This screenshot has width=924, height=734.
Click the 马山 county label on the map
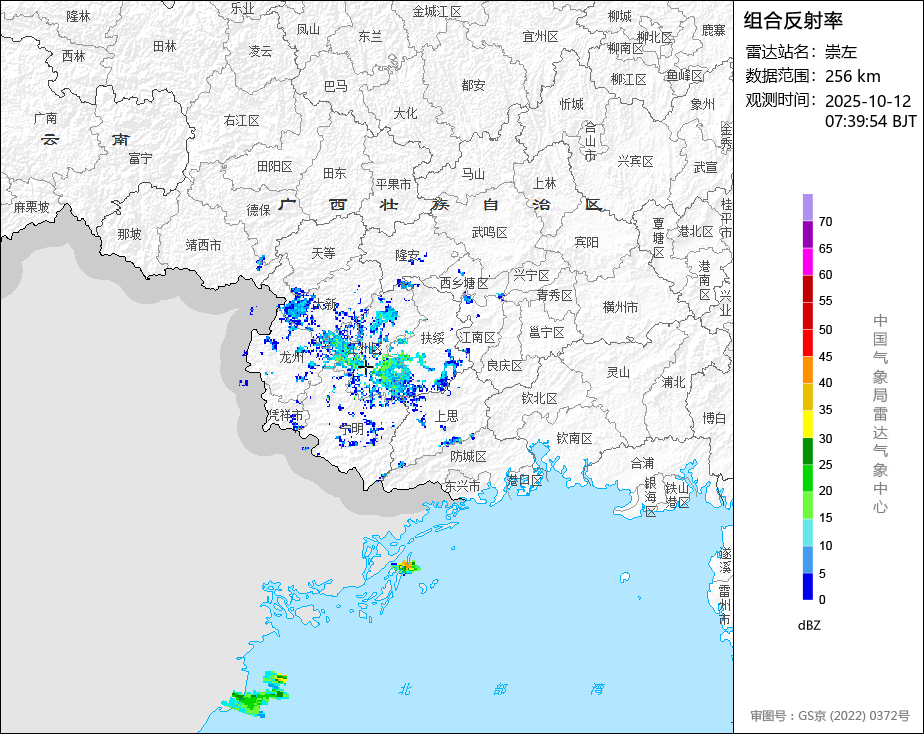pos(472,174)
